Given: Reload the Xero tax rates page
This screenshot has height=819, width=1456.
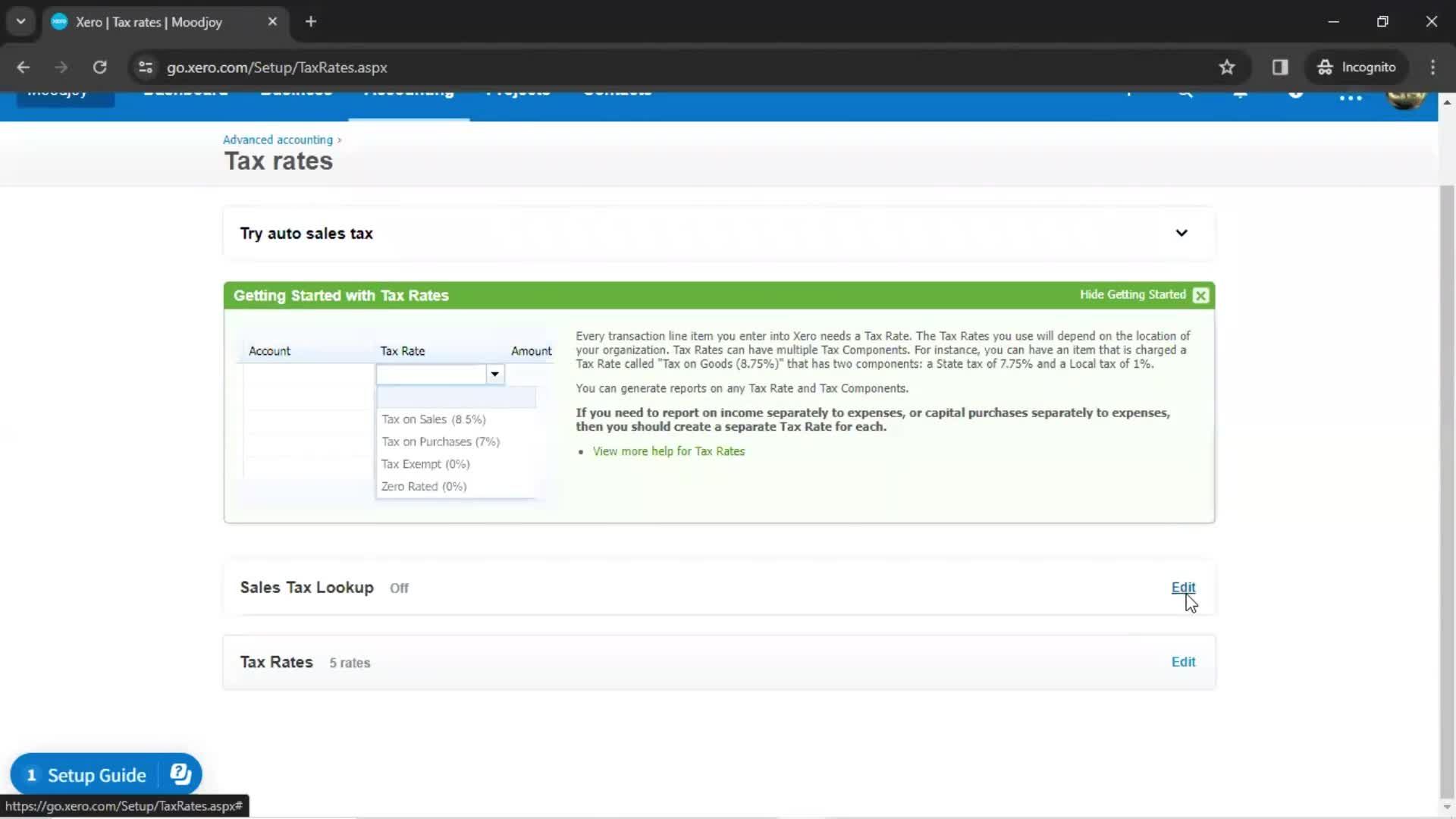Looking at the screenshot, I should point(100,67).
